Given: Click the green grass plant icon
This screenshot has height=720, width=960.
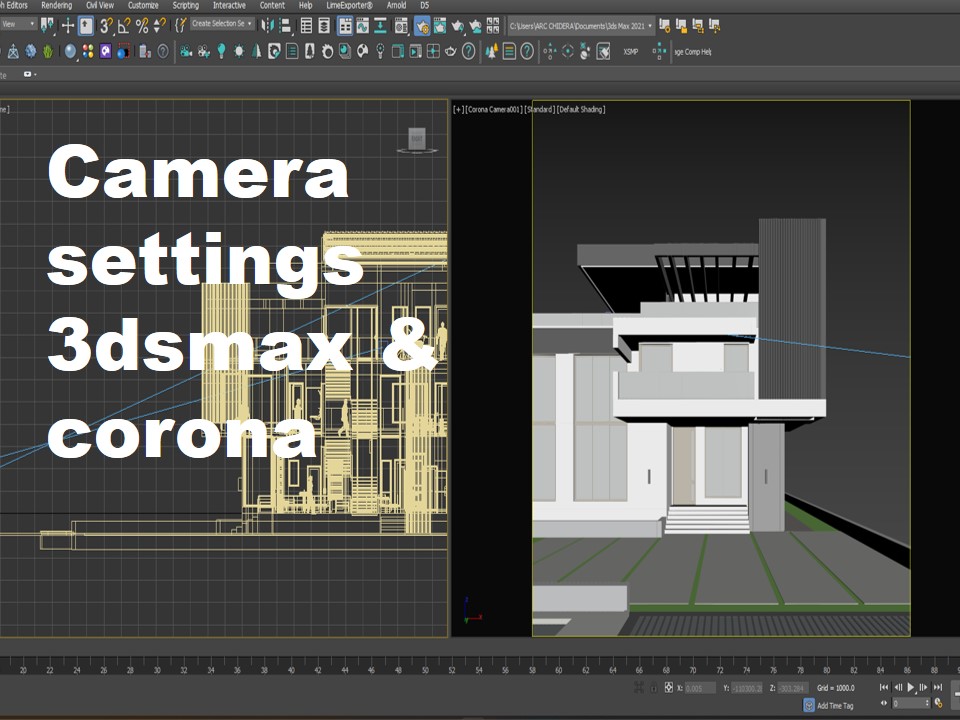Looking at the screenshot, I should (48, 52).
